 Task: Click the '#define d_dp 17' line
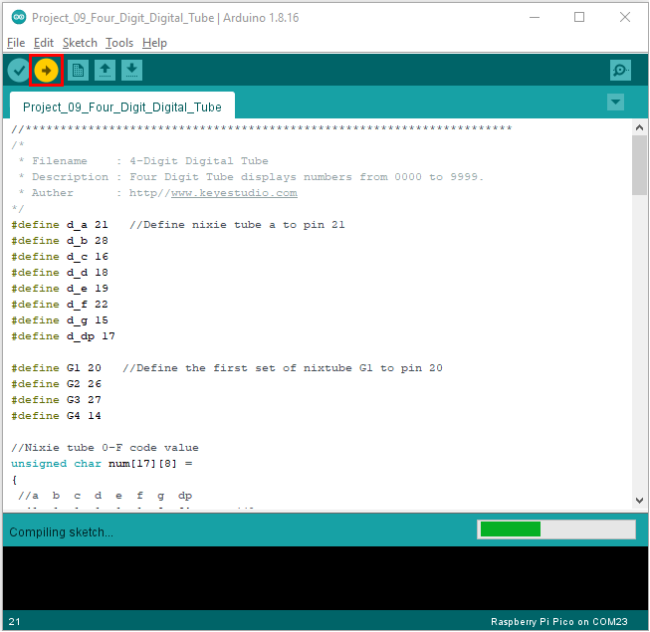(63, 337)
